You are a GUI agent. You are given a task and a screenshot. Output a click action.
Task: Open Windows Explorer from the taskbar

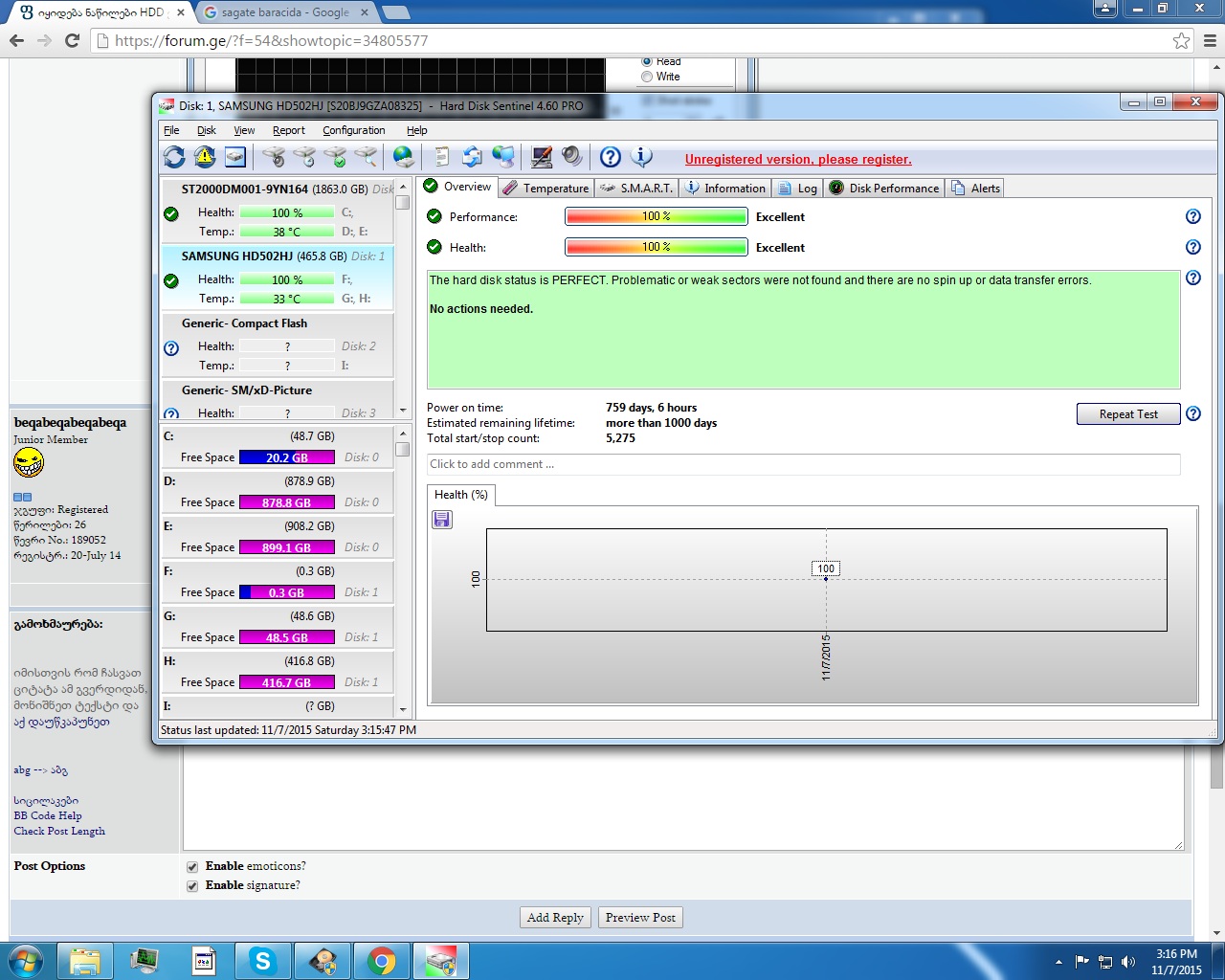85,960
